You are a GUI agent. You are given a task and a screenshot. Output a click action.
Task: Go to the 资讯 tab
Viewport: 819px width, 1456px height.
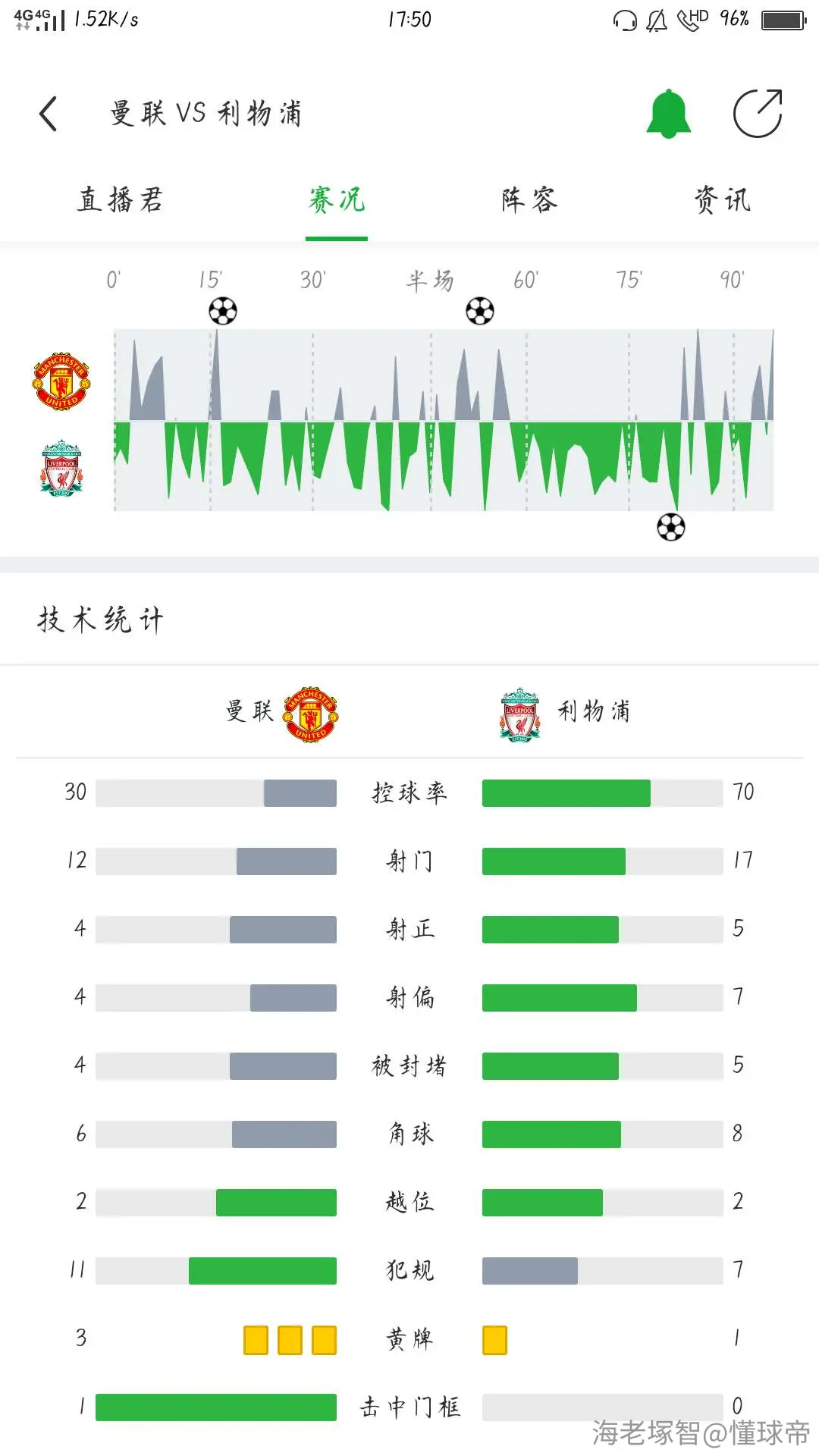[722, 200]
